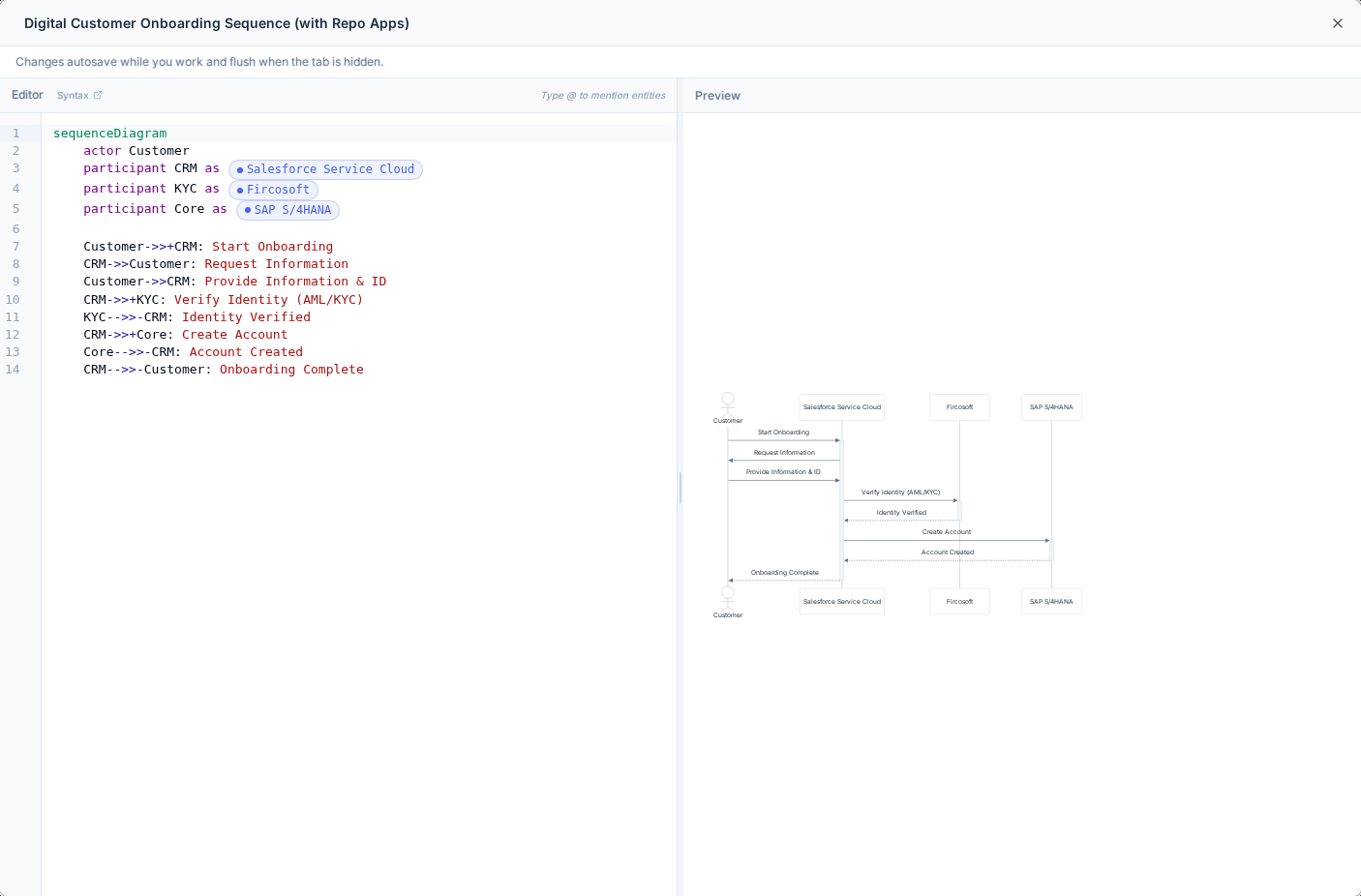Click bottom Salesforce Service Cloud participant box

click(842, 602)
